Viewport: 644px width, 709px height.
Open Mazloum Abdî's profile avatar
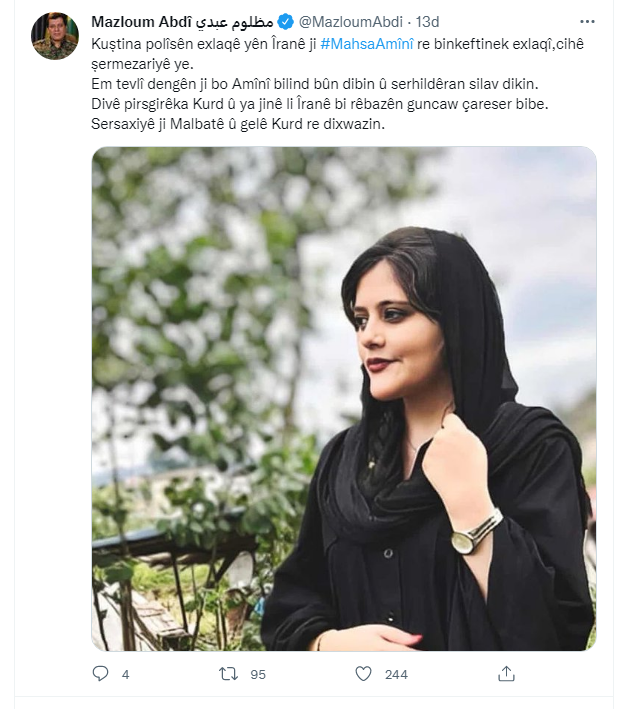54,37
